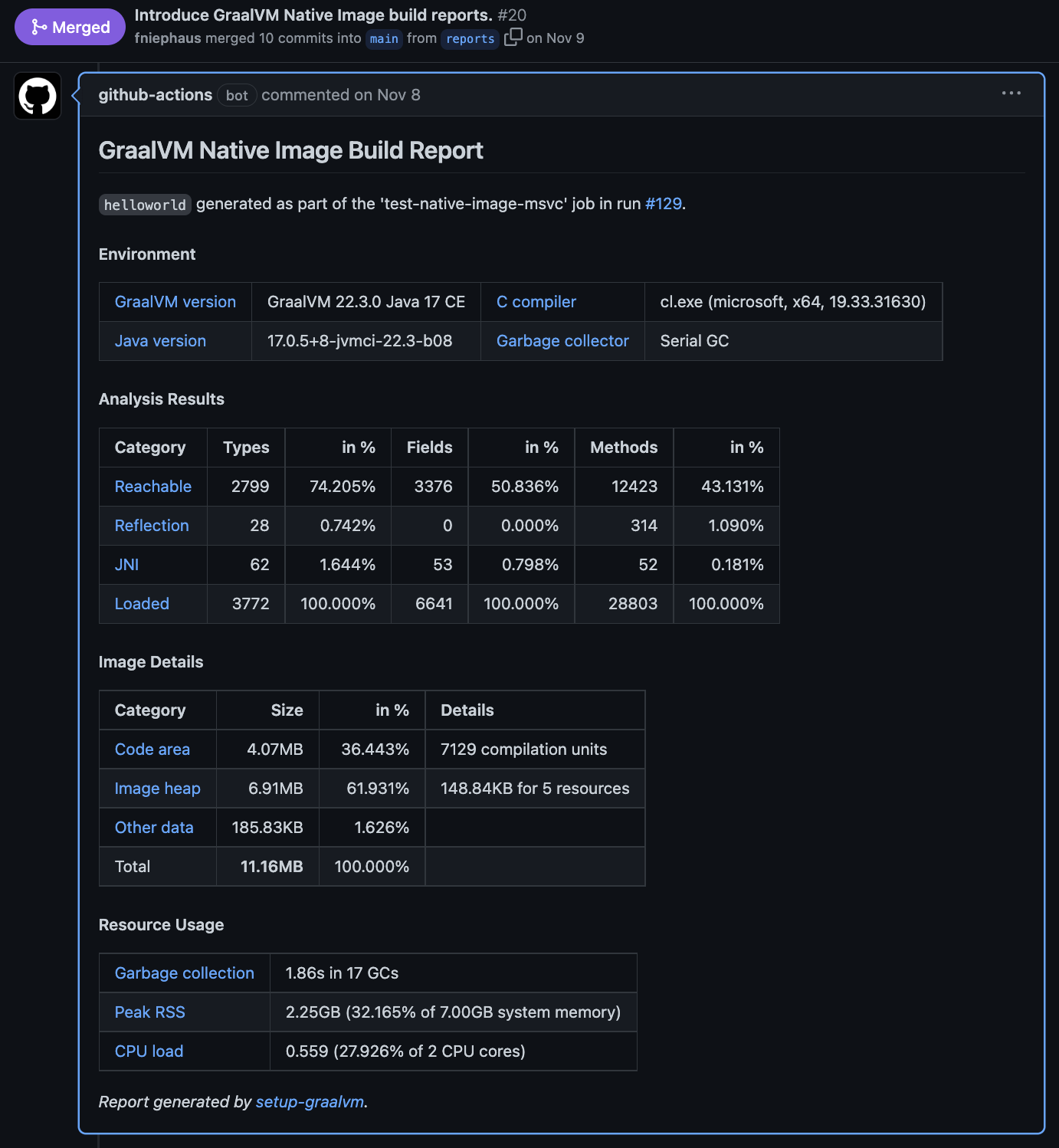Open the Loaded category link
This screenshot has height=1148, width=1059.
tap(142, 604)
